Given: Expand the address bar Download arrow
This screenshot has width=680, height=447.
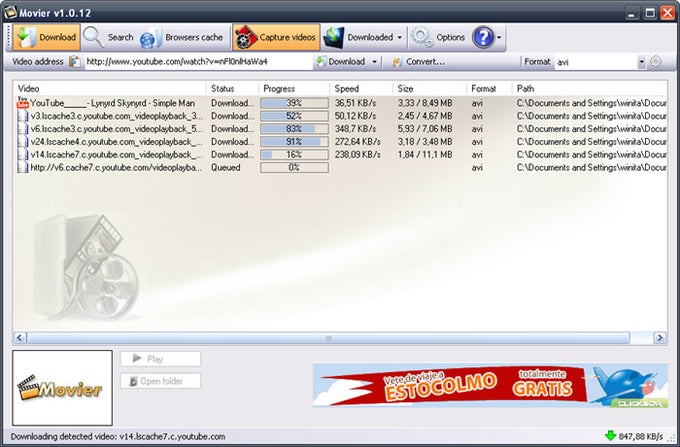Looking at the screenshot, I should point(374,62).
